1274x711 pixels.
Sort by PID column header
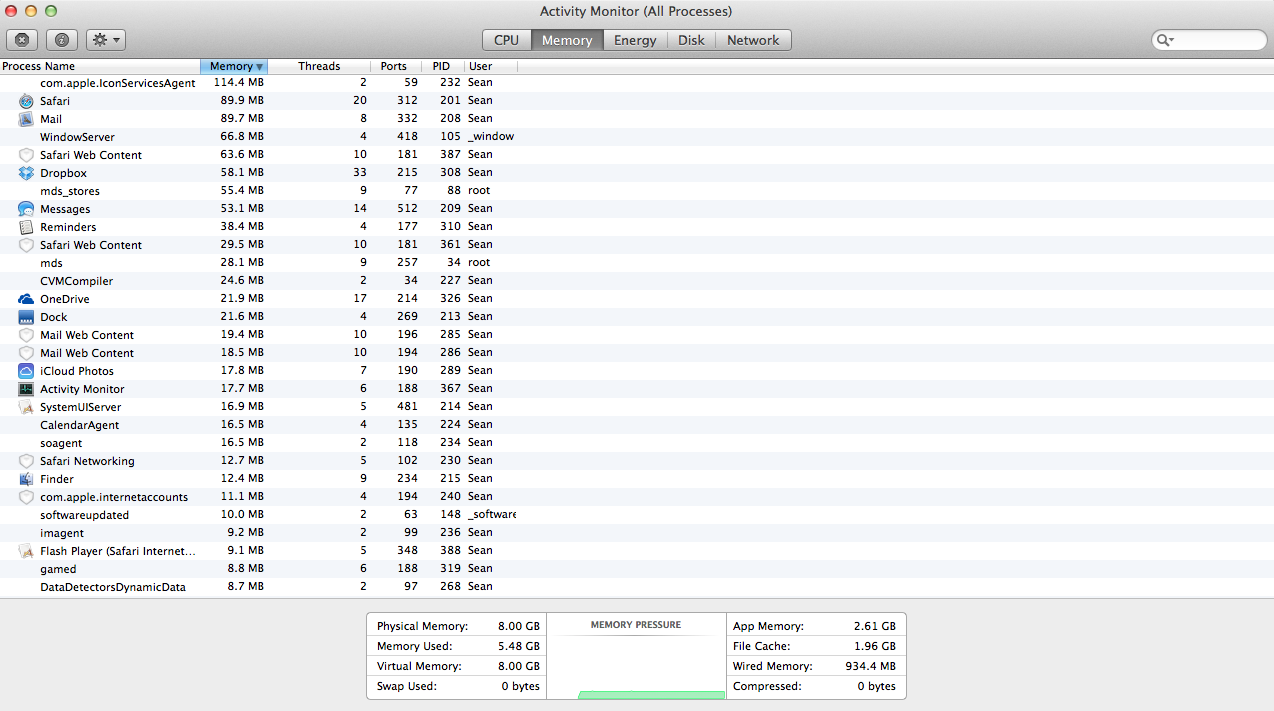(442, 66)
